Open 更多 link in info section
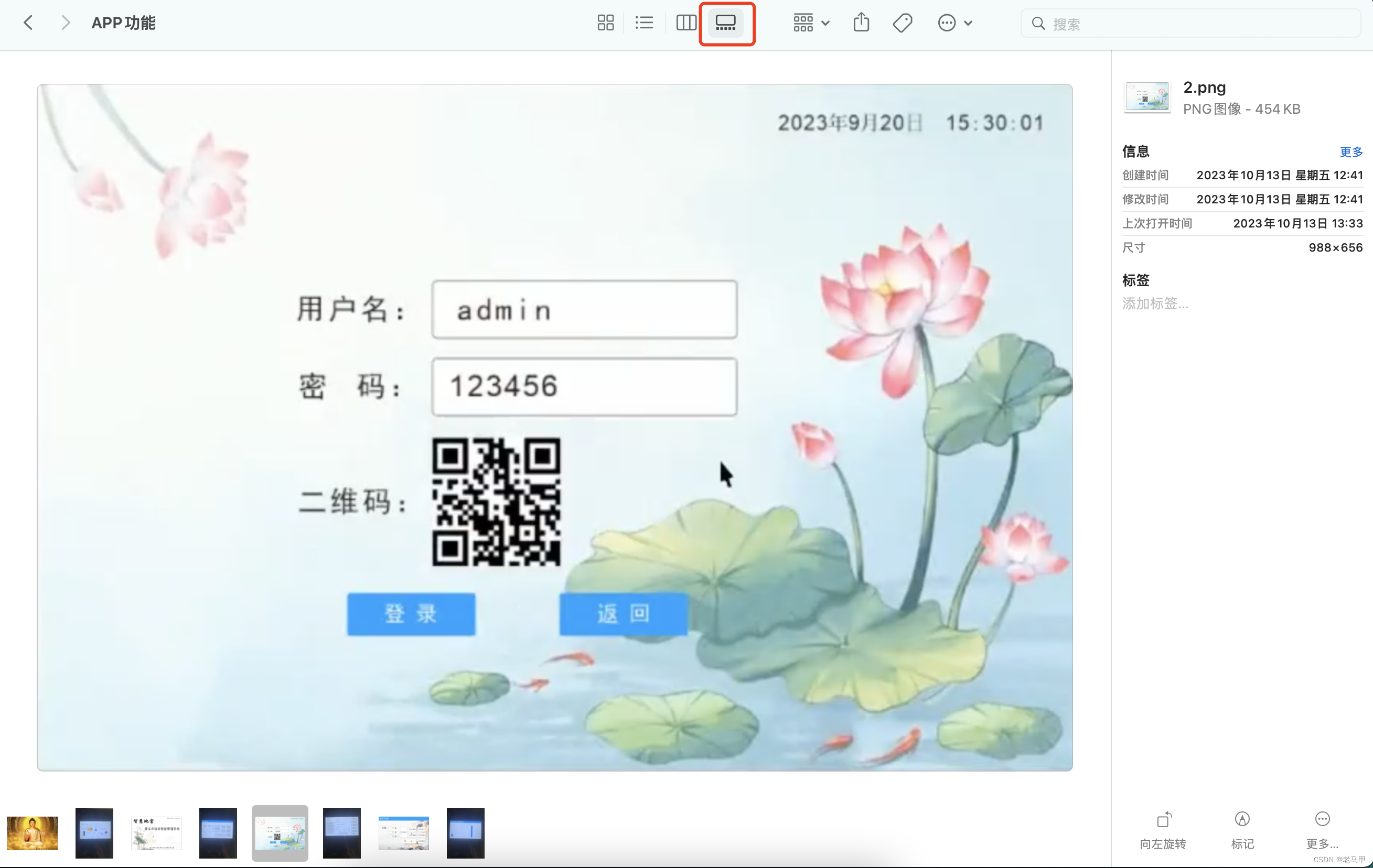This screenshot has width=1373, height=868. (1351, 151)
